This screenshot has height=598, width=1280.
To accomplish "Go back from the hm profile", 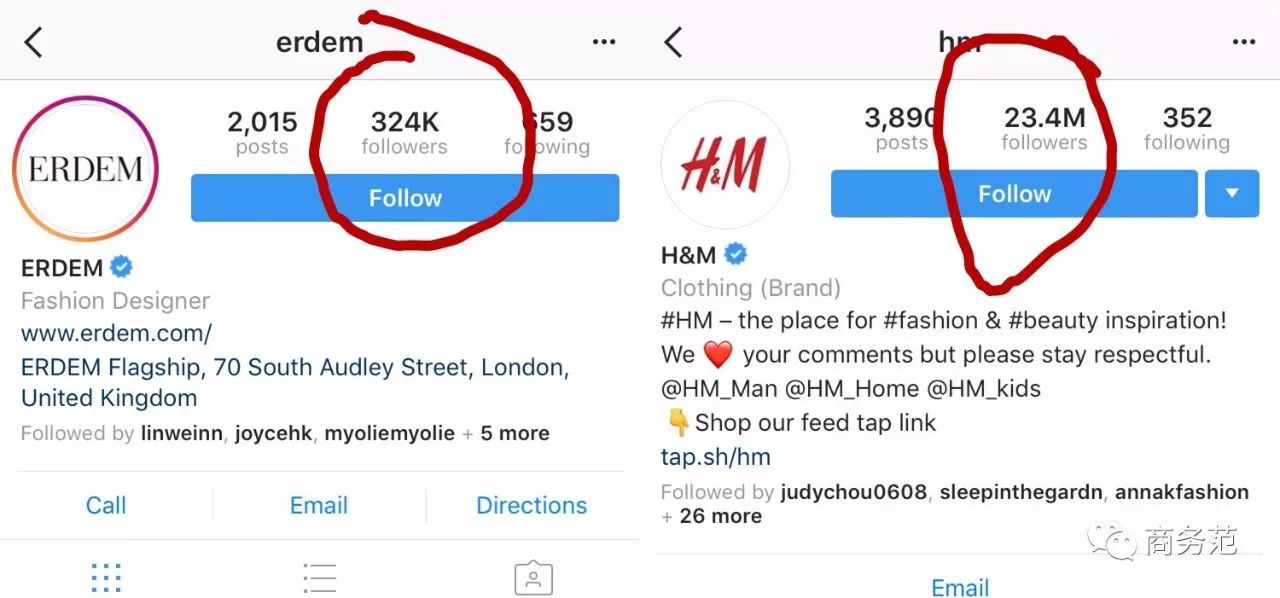I will (x=673, y=42).
